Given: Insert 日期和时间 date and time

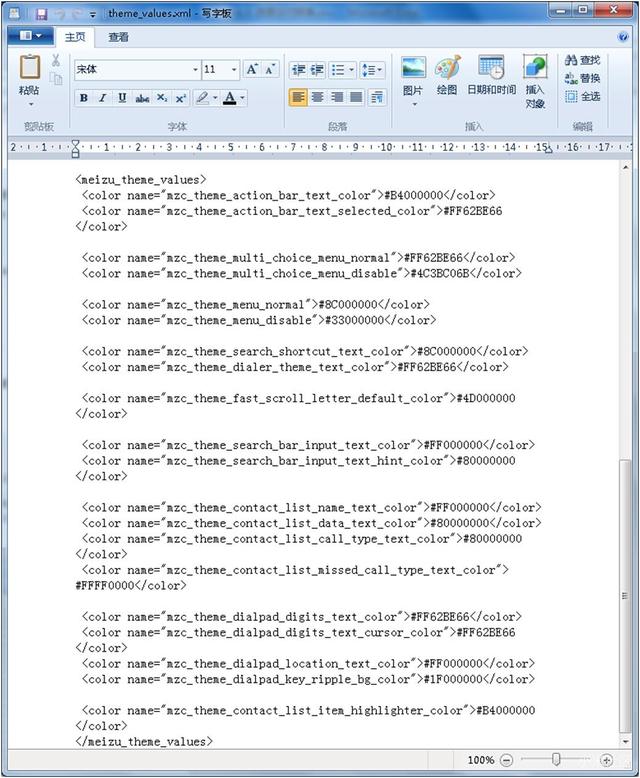Looking at the screenshot, I should (492, 74).
